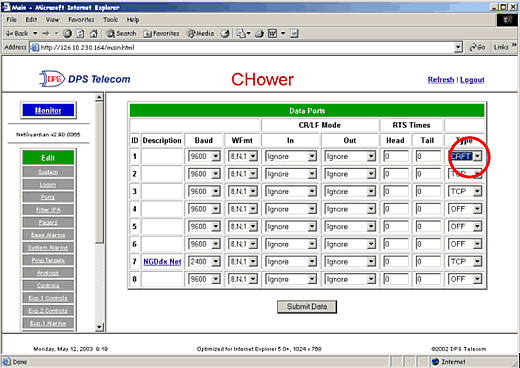Viewport: 520px width, 368px height.
Task: Click the Logout link
Action: point(472,80)
